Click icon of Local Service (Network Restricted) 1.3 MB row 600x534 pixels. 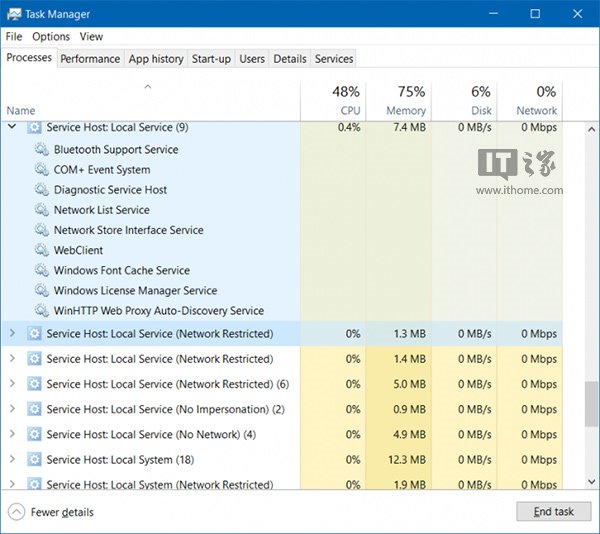(34, 334)
